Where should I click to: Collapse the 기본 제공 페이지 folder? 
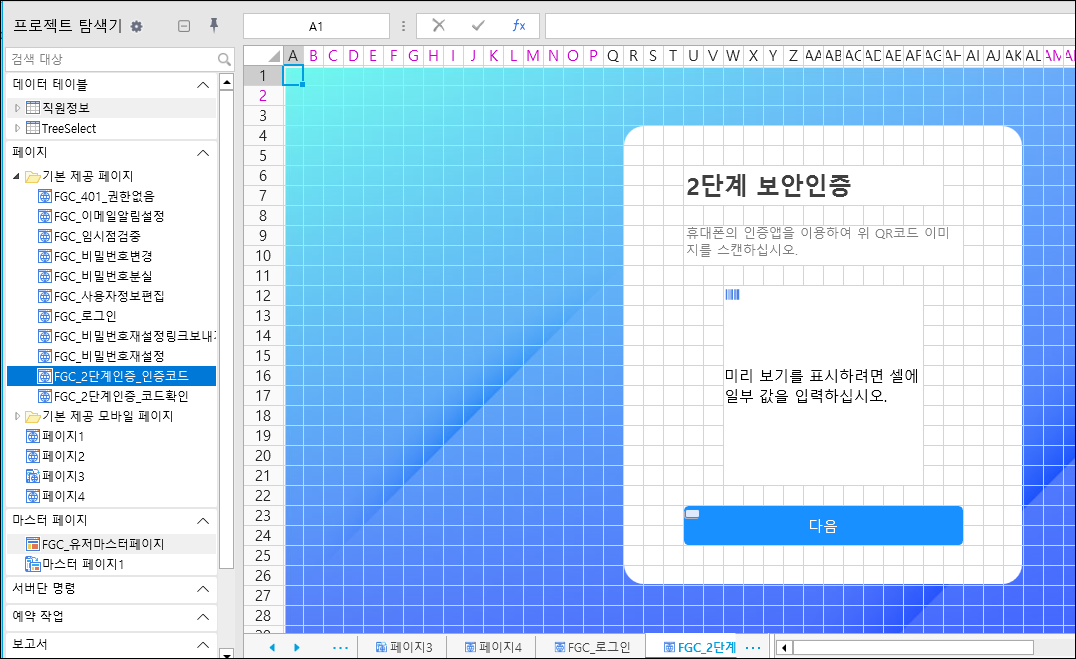(x=16, y=176)
